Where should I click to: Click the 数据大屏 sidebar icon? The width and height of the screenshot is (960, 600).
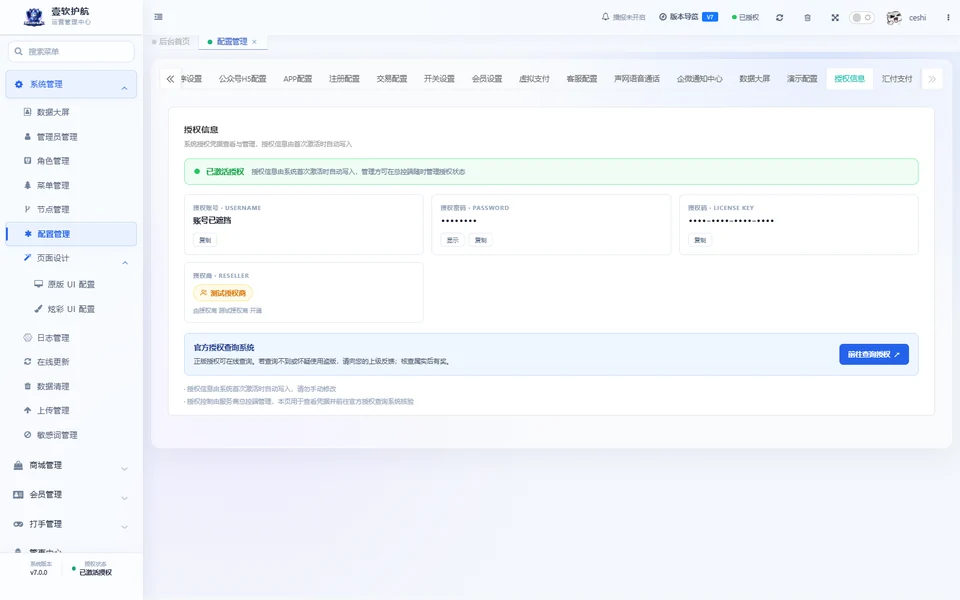tap(27, 112)
